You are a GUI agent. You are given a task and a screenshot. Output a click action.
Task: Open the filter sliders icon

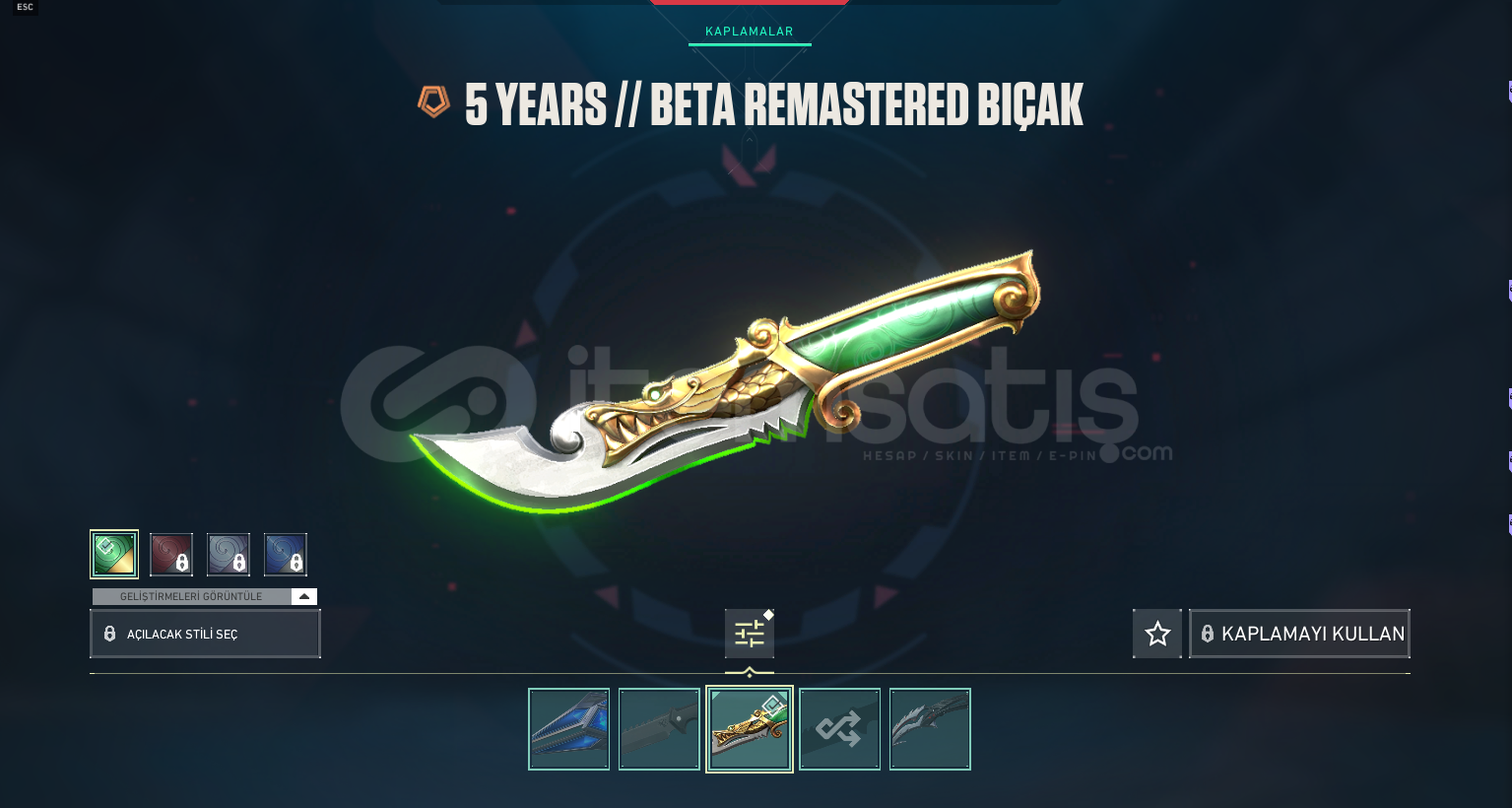(x=750, y=634)
